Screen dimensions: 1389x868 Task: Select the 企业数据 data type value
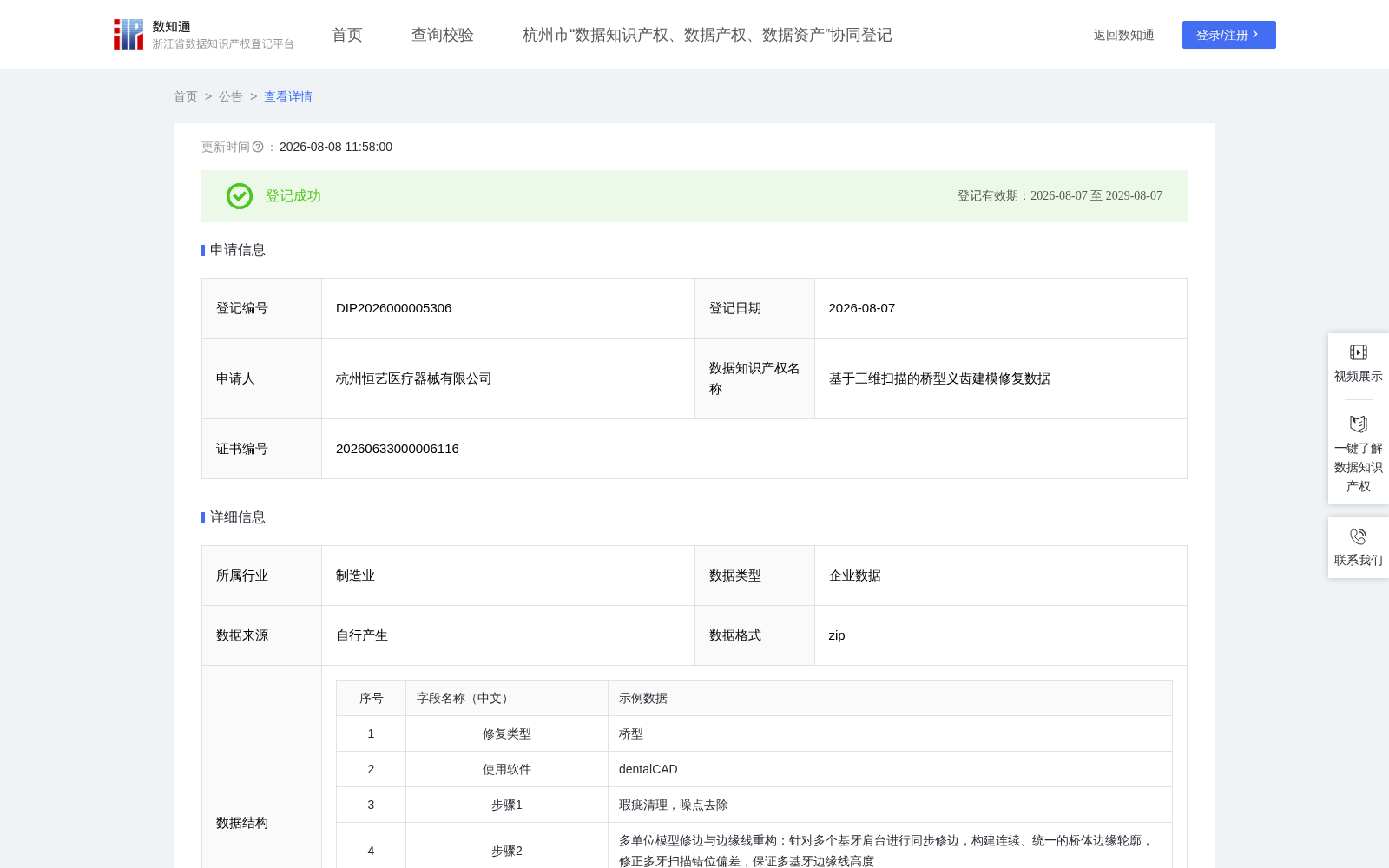click(855, 575)
